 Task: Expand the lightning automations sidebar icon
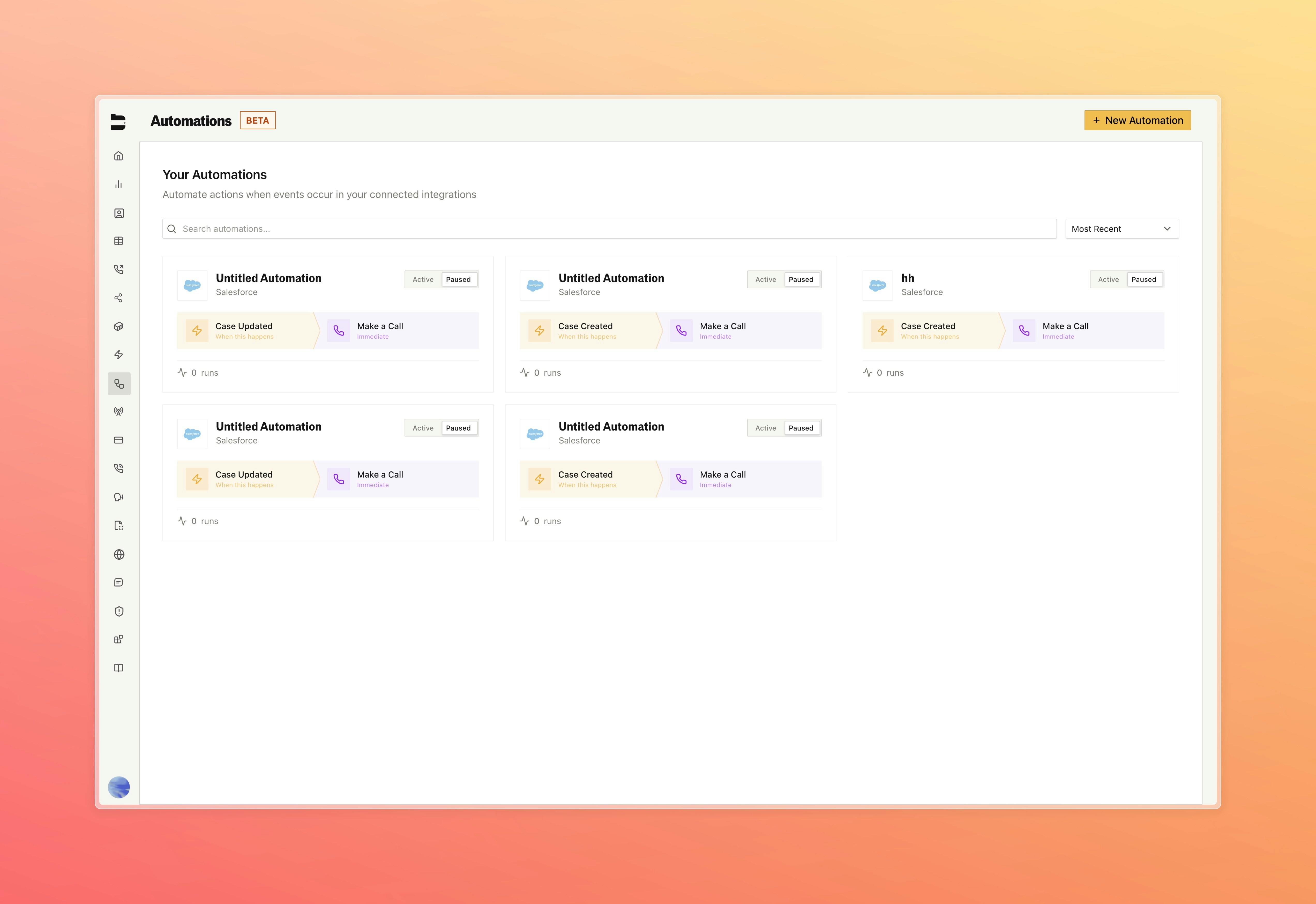click(x=119, y=354)
